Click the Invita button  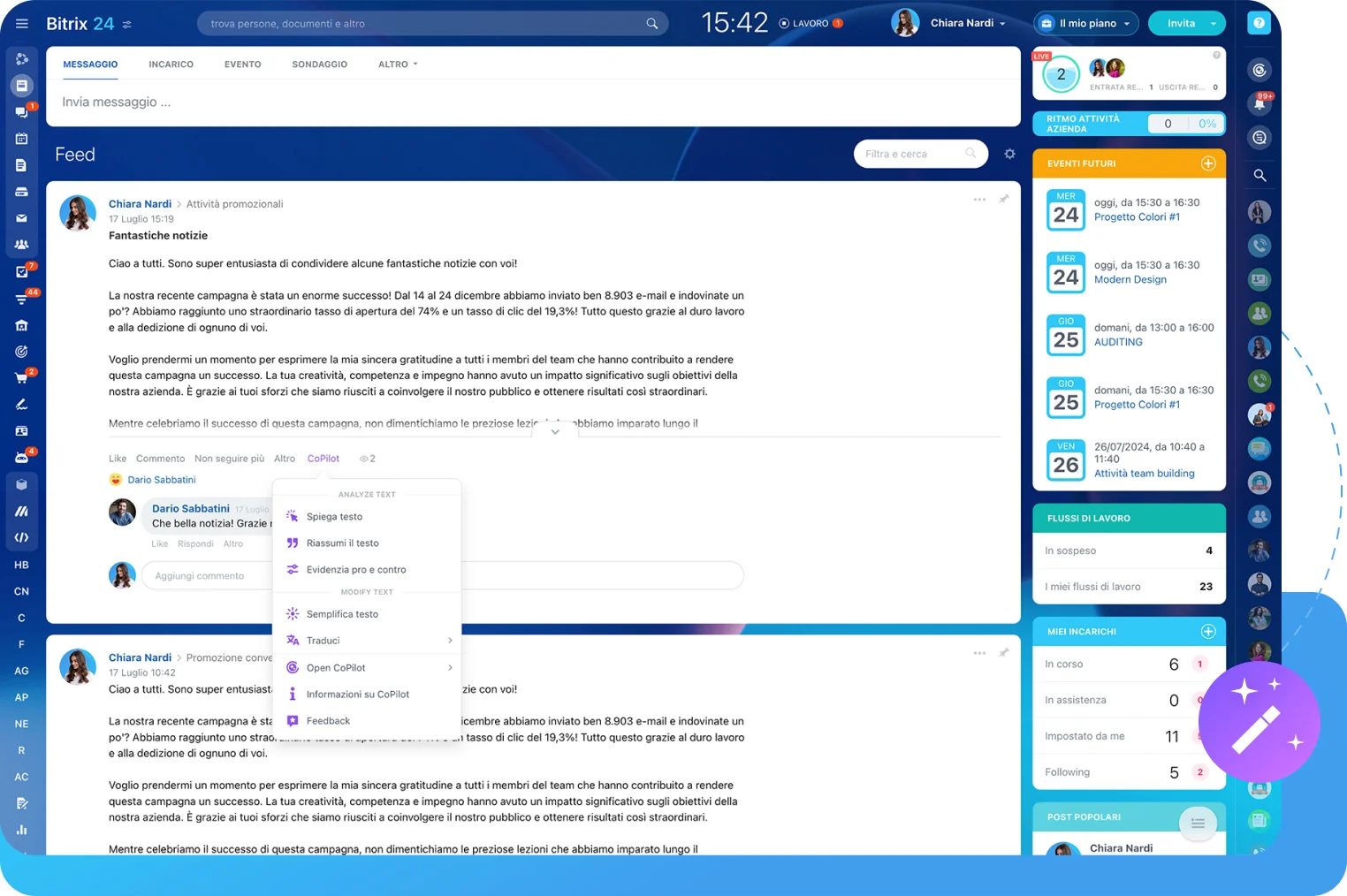click(1180, 24)
